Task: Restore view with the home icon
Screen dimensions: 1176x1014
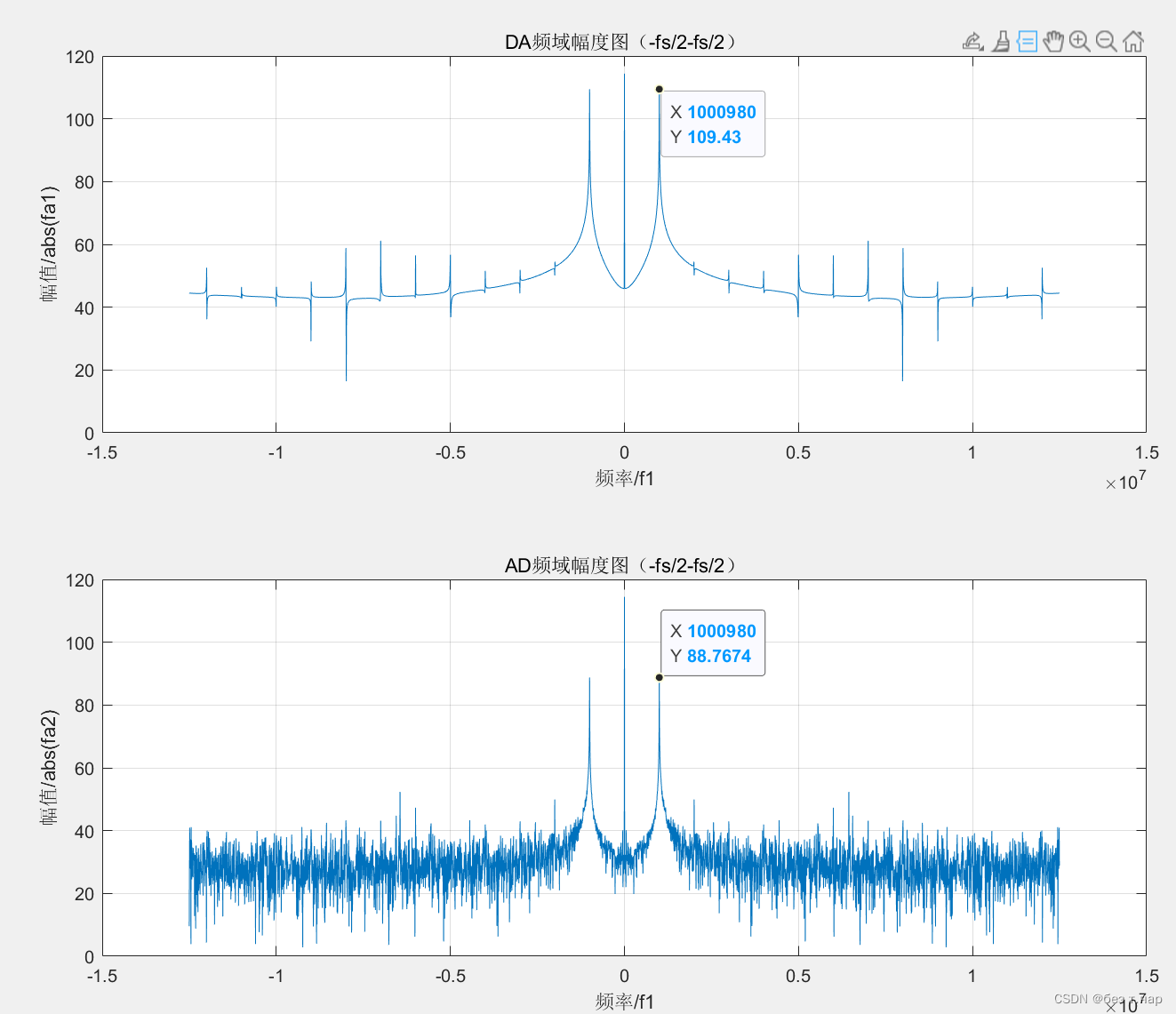Action: 1133,41
